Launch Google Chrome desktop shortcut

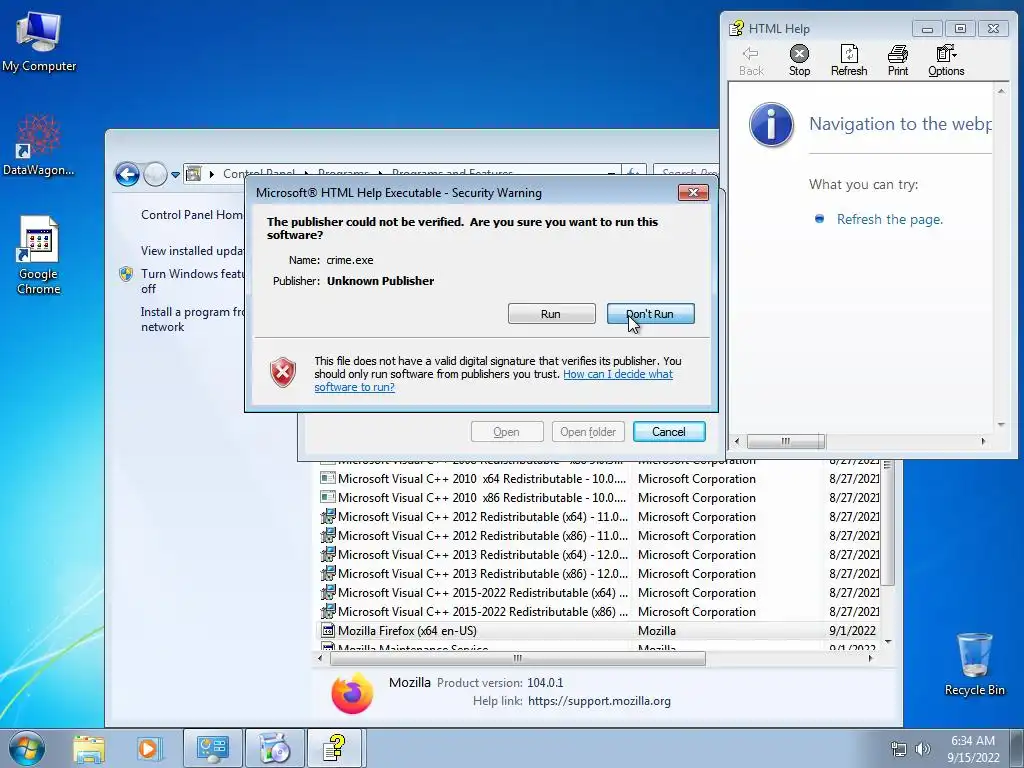pyautogui.click(x=39, y=255)
